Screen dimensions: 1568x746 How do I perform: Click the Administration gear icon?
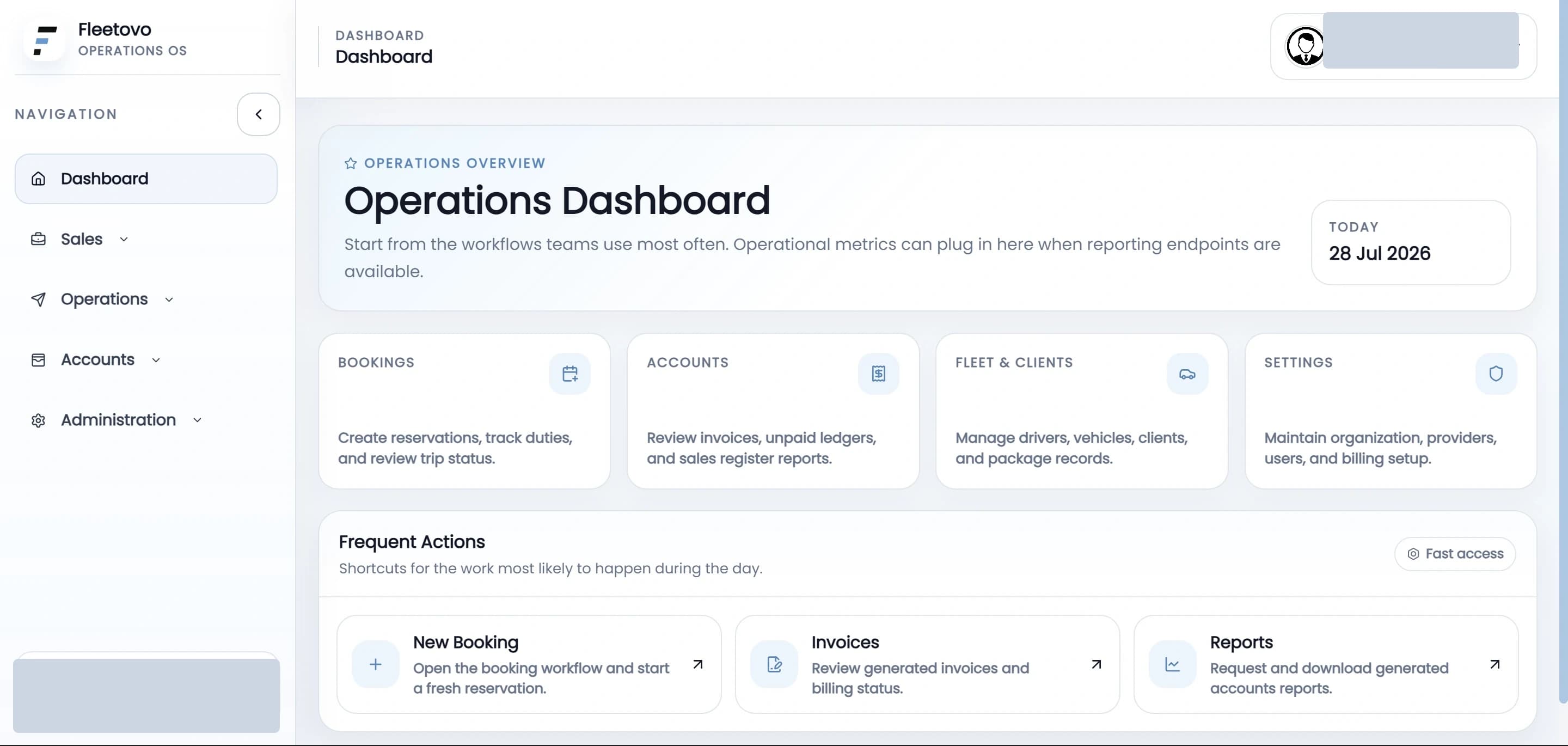coord(38,420)
